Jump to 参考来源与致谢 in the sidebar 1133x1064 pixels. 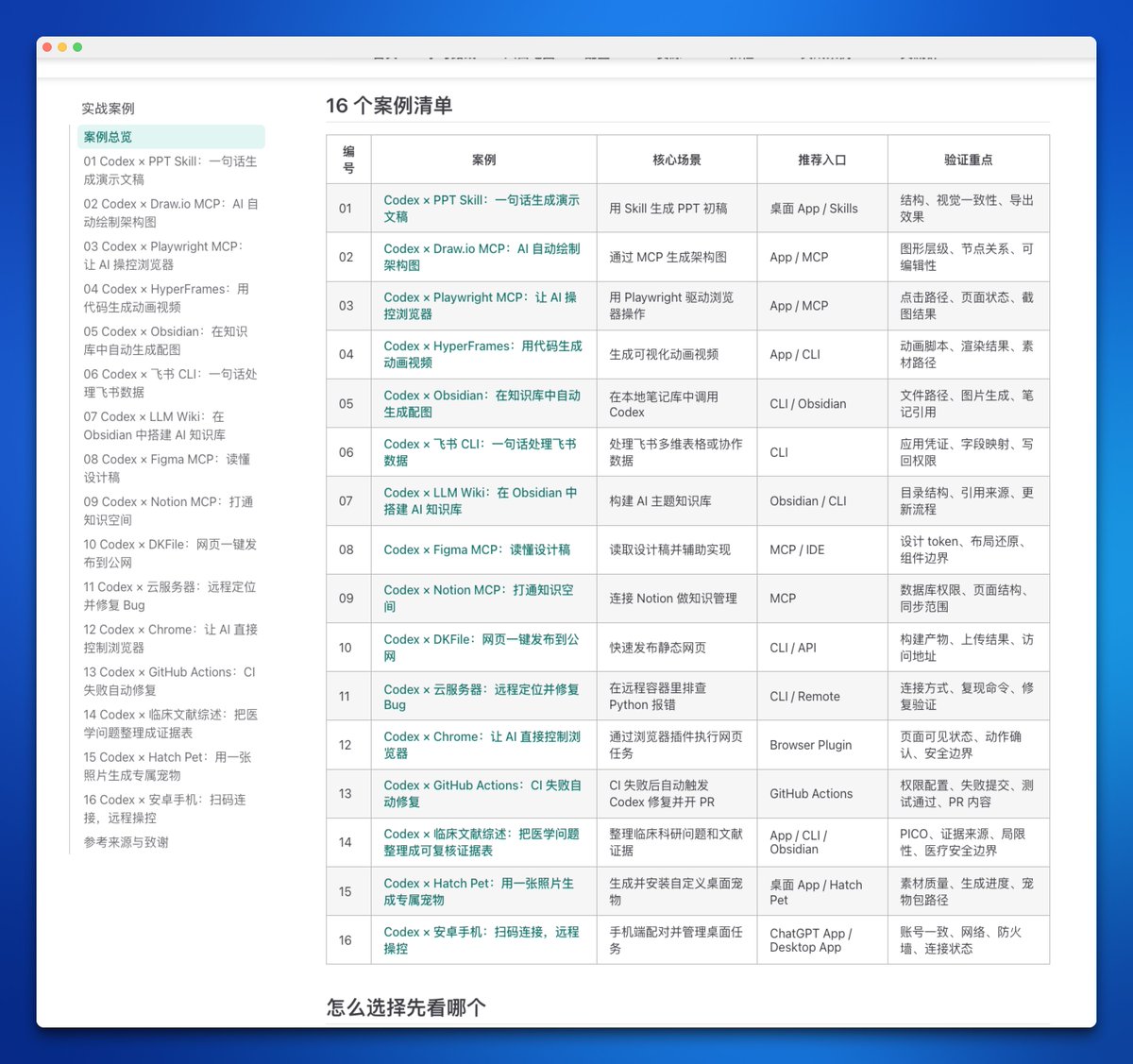point(126,842)
